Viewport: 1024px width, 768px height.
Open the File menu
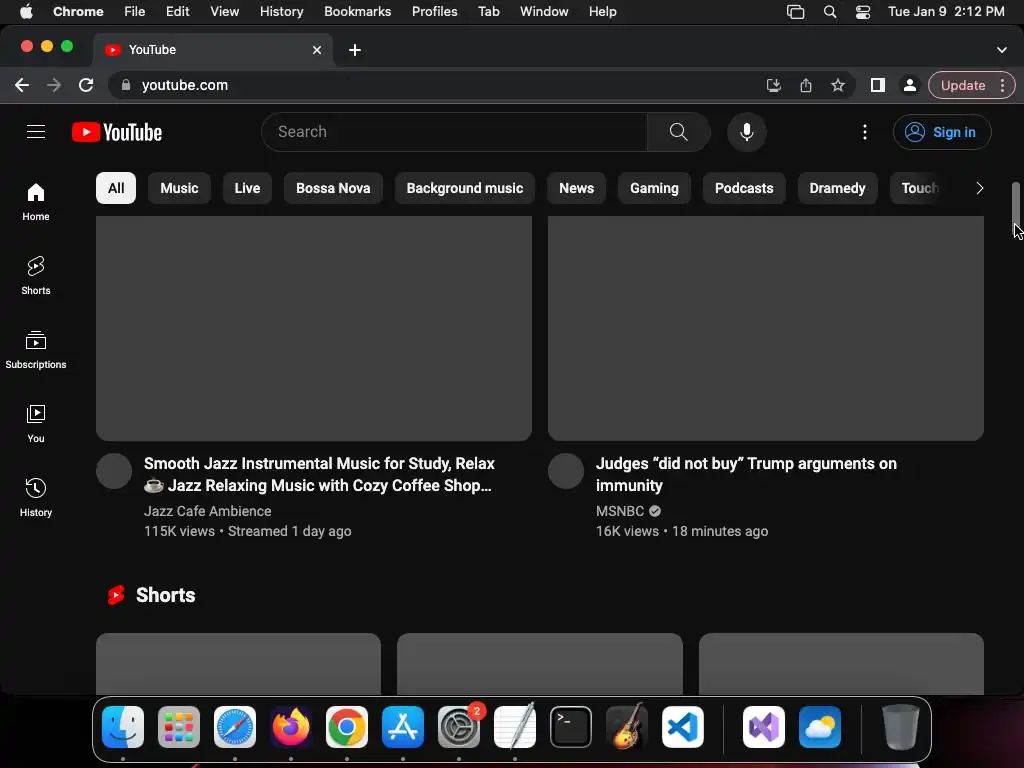pos(135,12)
